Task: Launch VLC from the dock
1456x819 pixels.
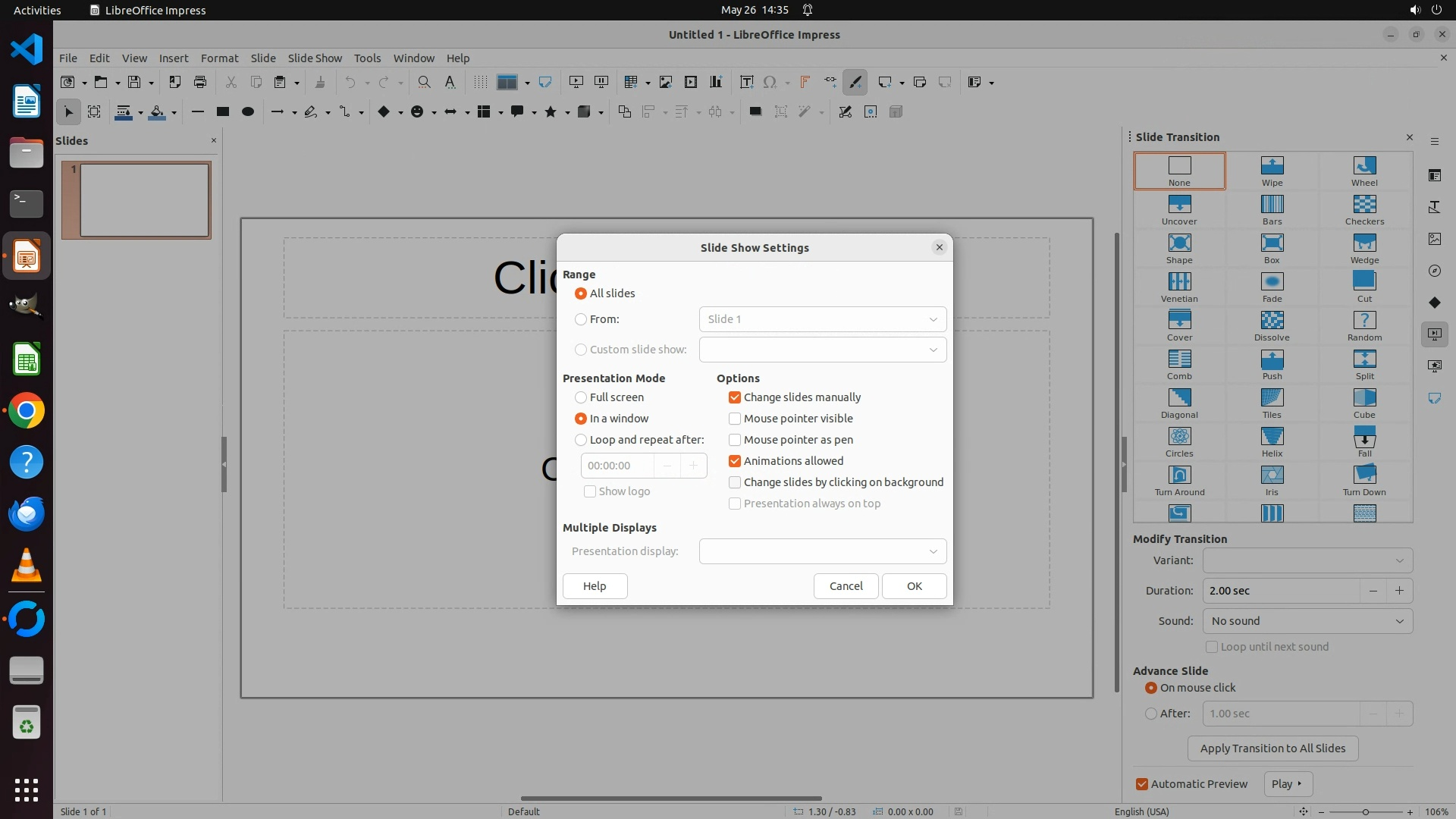Action: coord(27,566)
